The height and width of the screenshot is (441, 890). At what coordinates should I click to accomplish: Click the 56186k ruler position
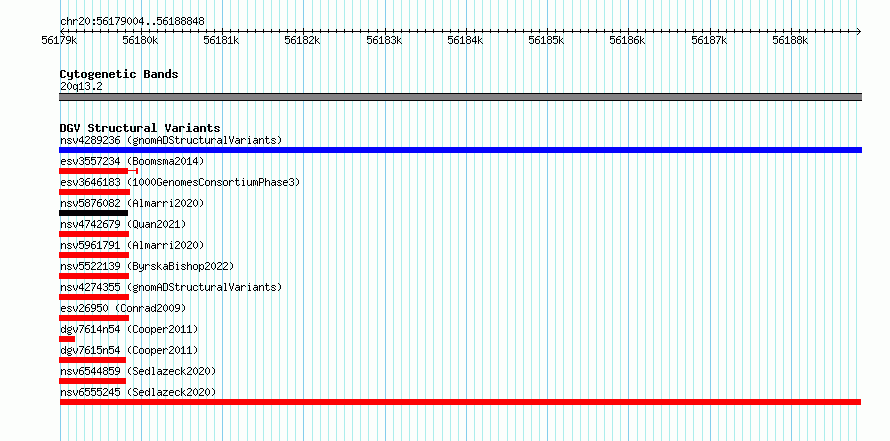click(628, 40)
